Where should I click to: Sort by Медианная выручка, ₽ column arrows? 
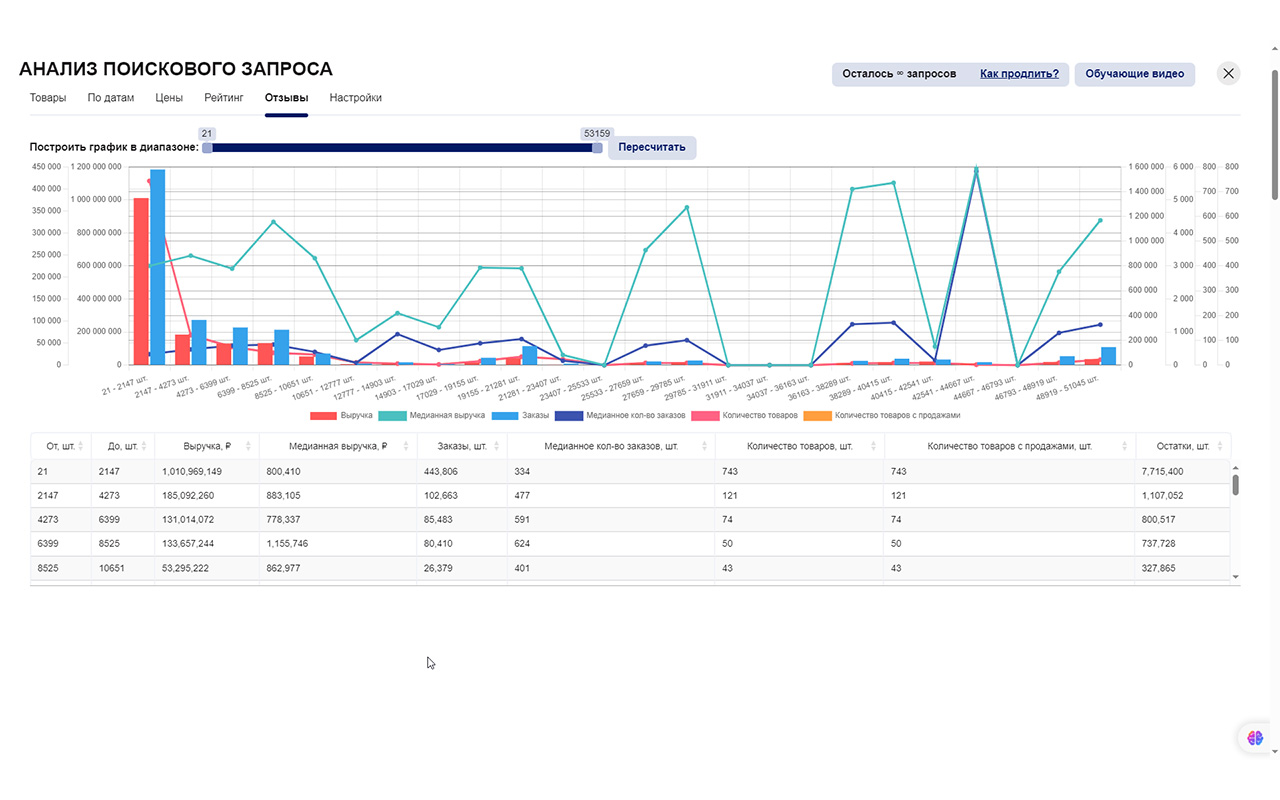[406, 446]
